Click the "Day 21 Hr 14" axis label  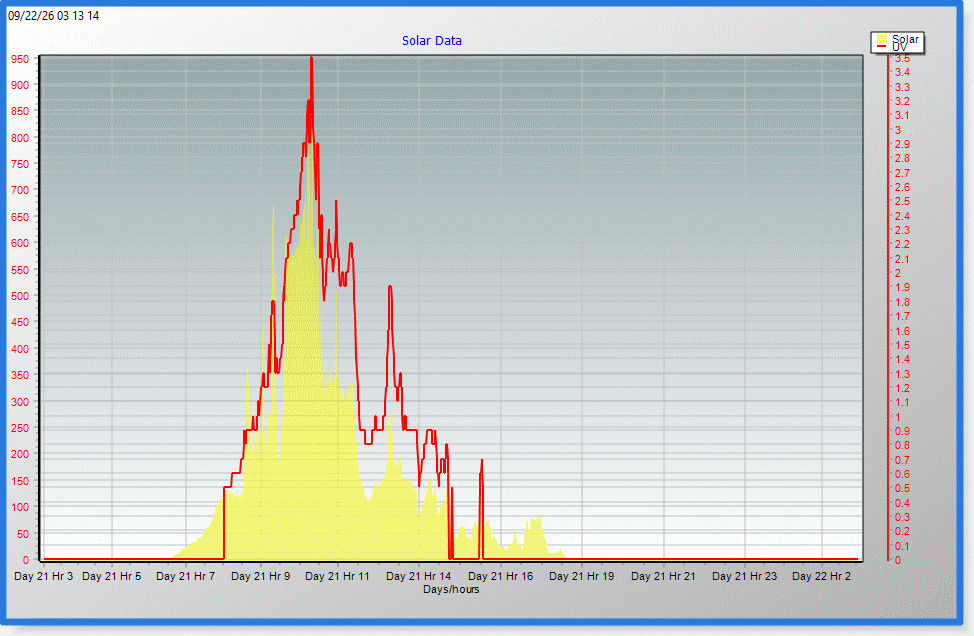point(419,576)
